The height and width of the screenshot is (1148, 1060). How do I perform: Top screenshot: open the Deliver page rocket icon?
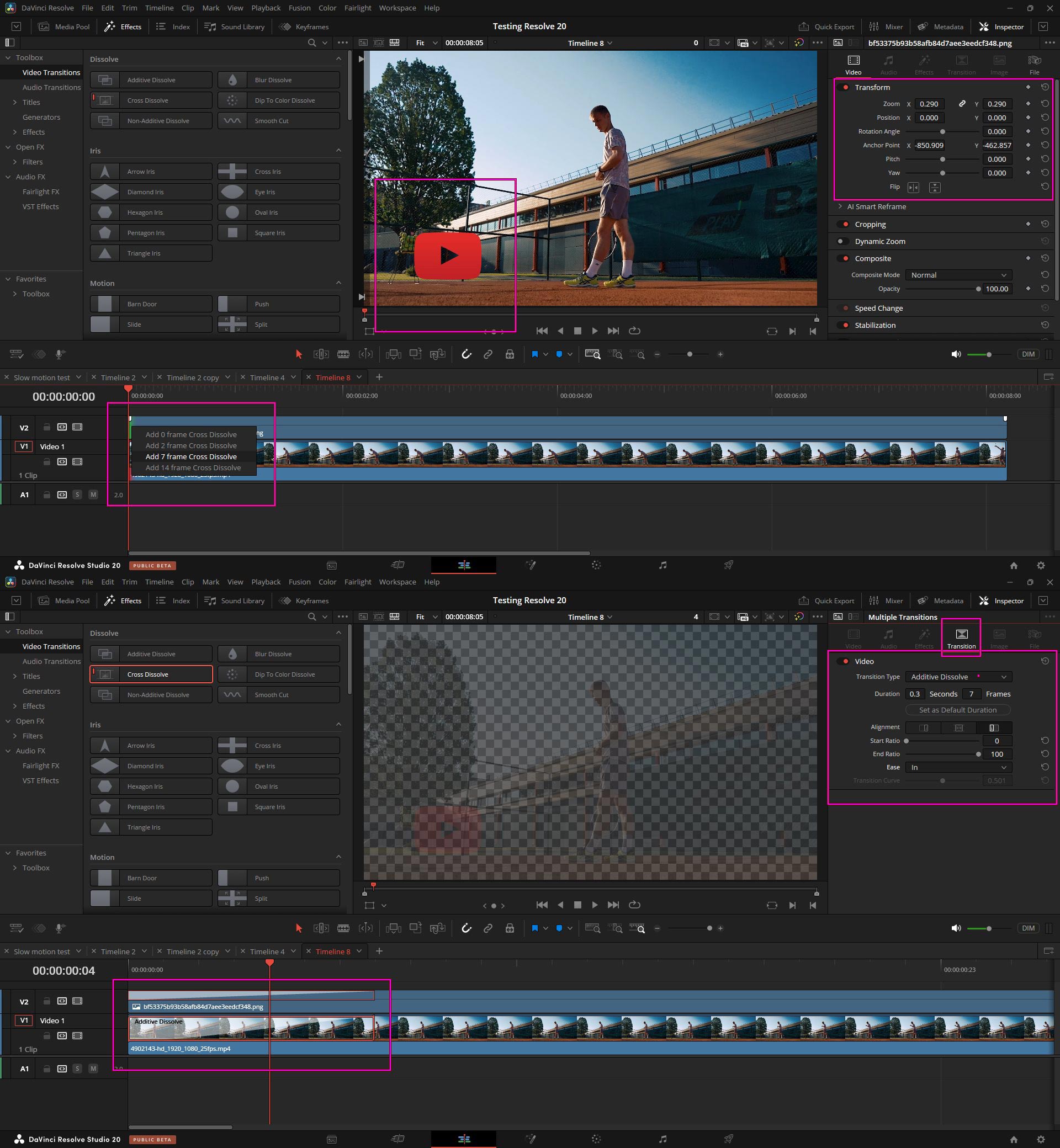(x=728, y=565)
